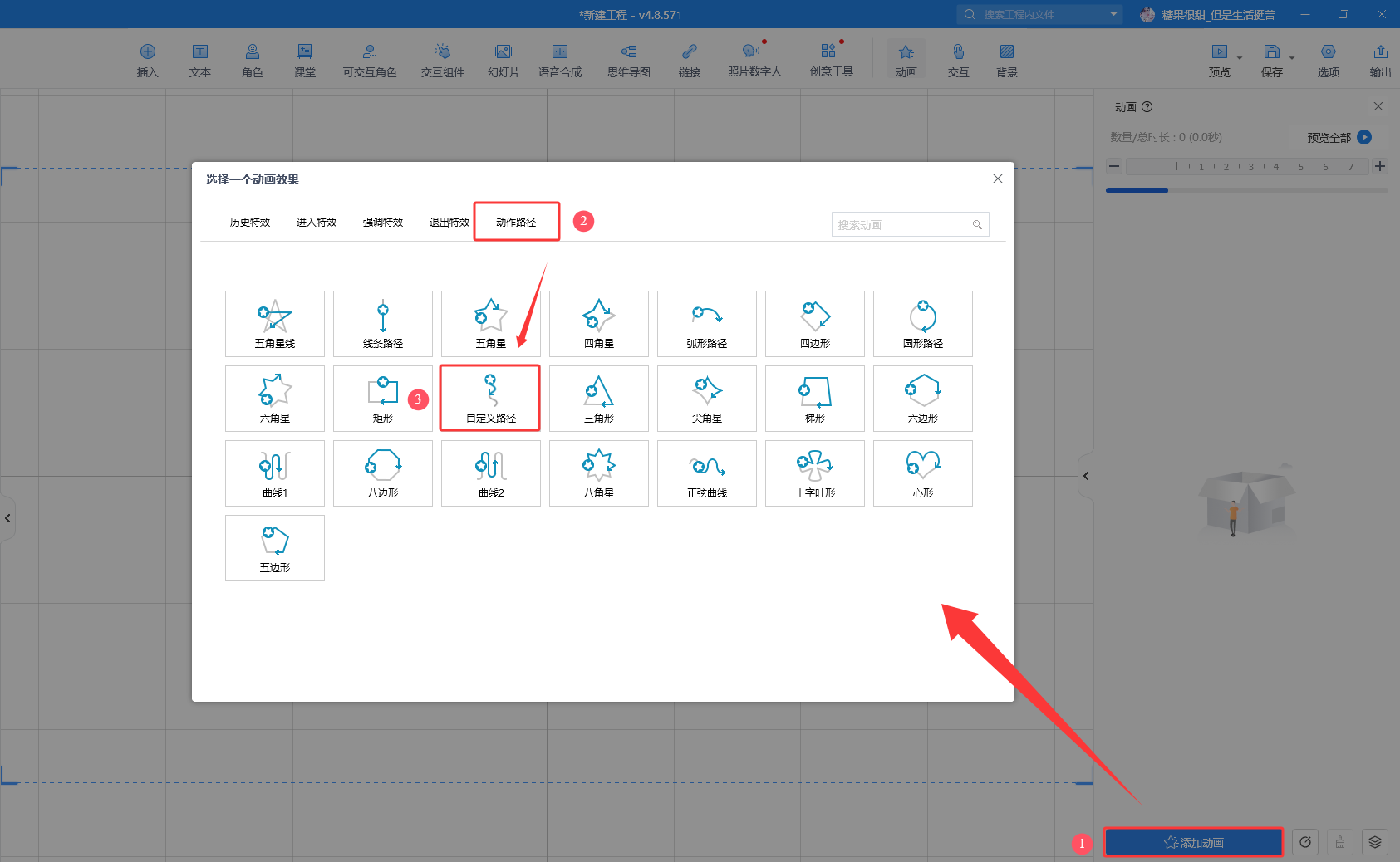Select the 五角星线 motion path
Screen dimensions: 1400x862
274,324
